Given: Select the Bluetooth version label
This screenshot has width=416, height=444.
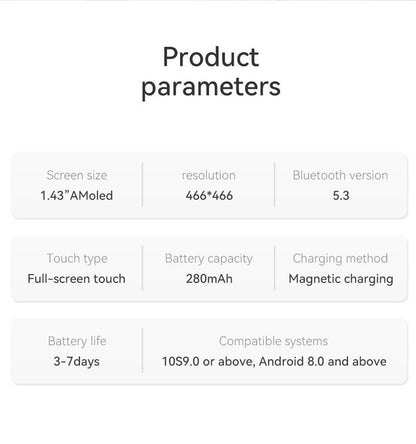Looking at the screenshot, I should [340, 175].
